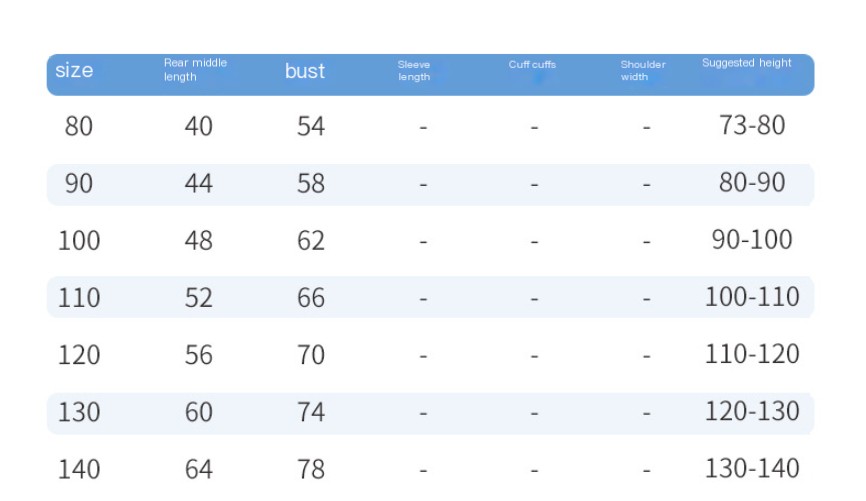
Task: Click the 'Suggested height' header
Action: point(747,63)
